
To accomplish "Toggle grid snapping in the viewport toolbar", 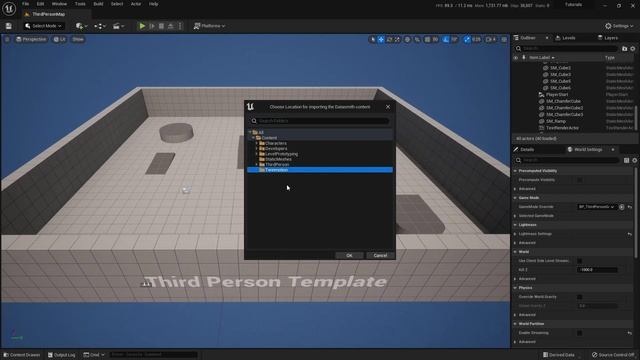I will (427, 40).
